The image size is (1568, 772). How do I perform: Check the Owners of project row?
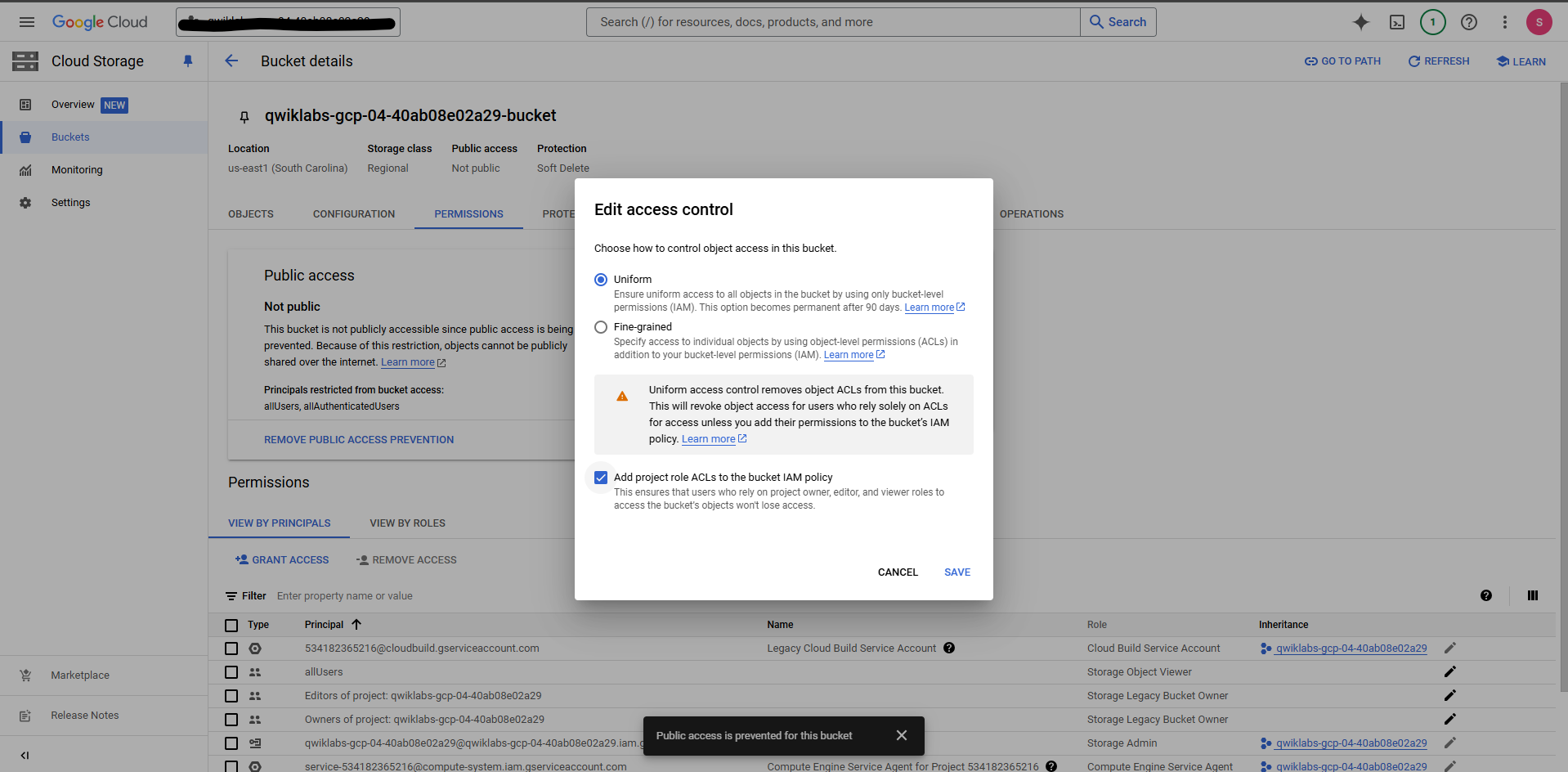[x=231, y=720]
